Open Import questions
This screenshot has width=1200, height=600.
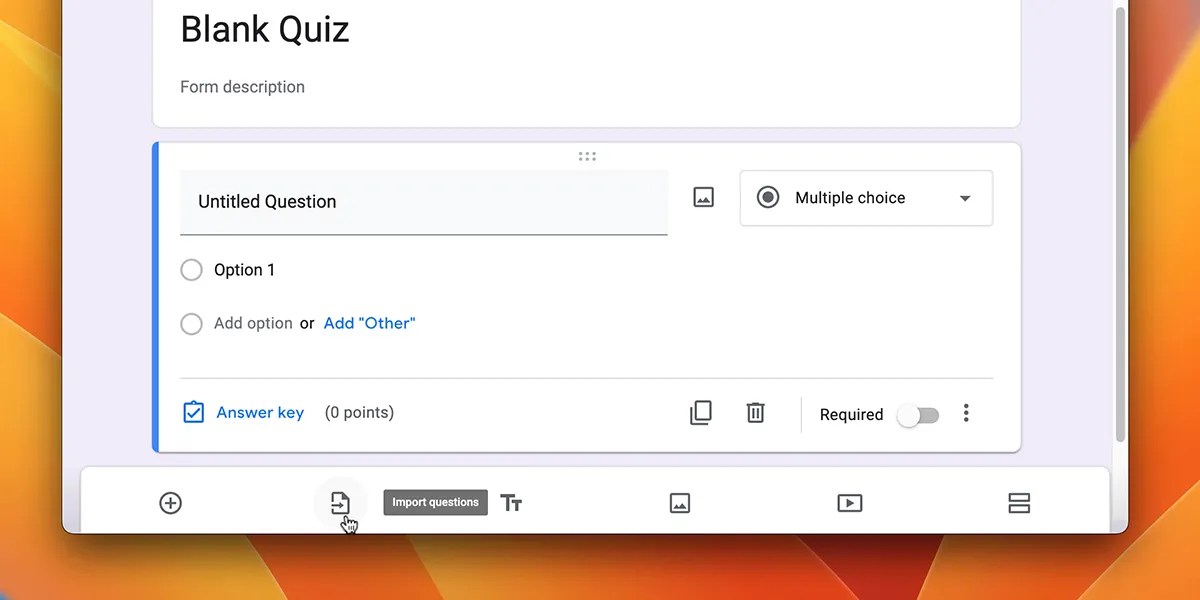point(340,503)
